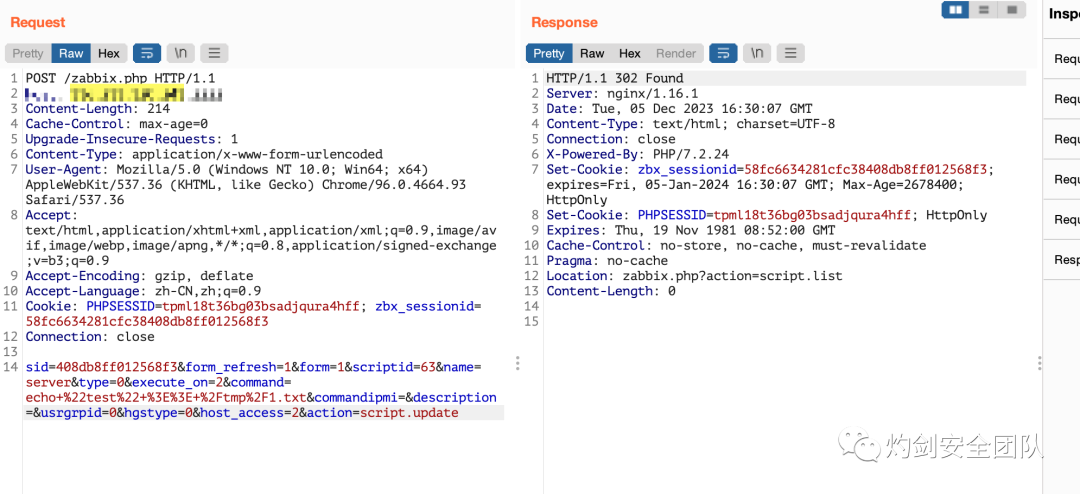
Task: Open the Request panel hamburger options menu
Action: pyautogui.click(x=214, y=53)
